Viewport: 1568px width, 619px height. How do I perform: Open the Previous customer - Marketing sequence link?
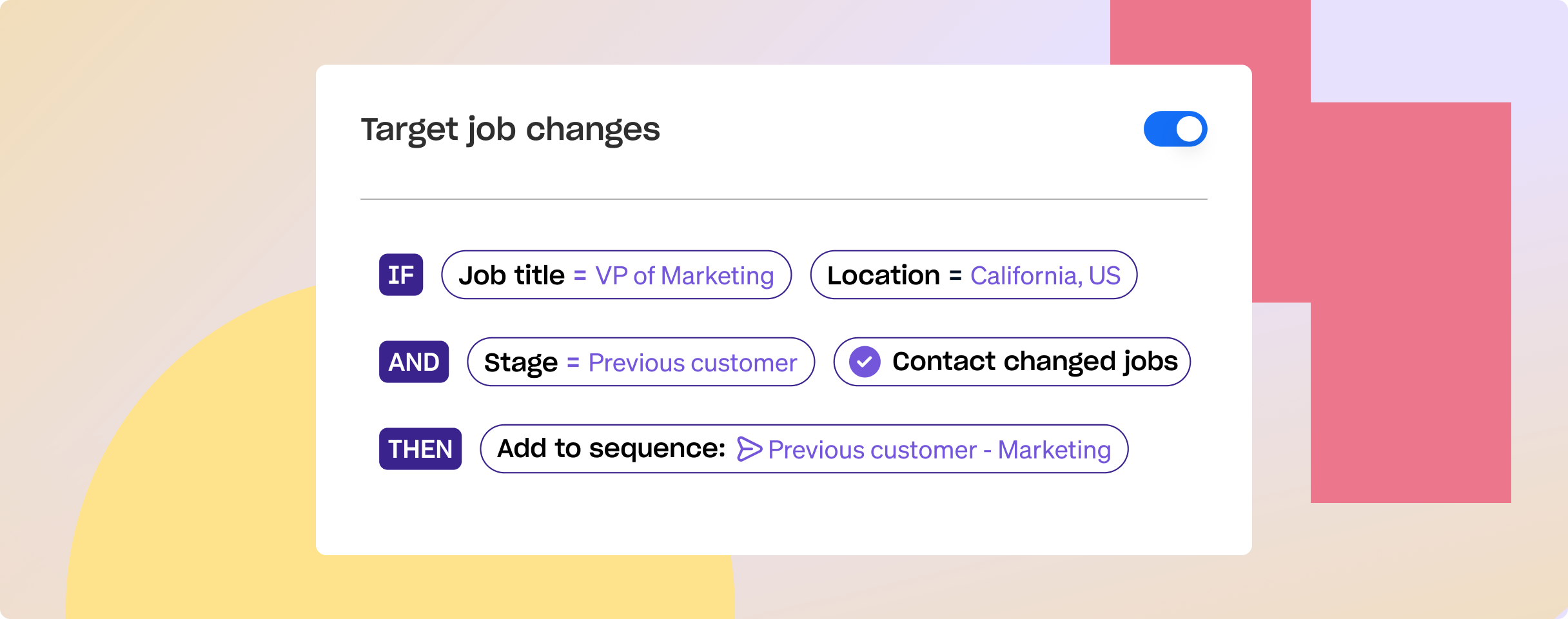point(939,449)
